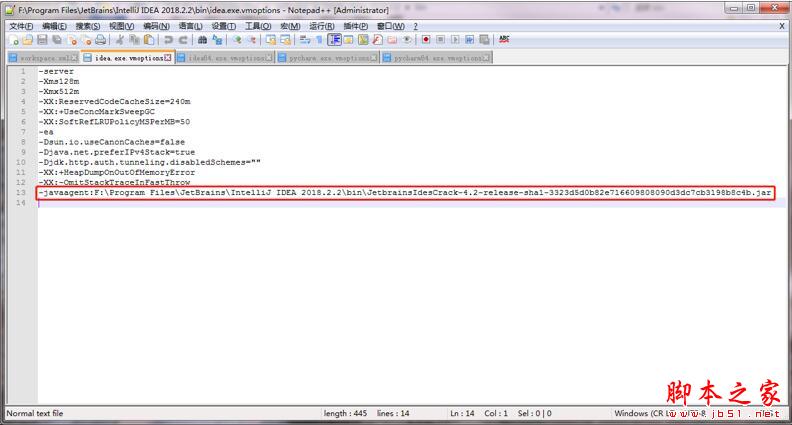Zoom out using the toolbar magnifier icon
This screenshot has height=425, width=792.
(251, 40)
